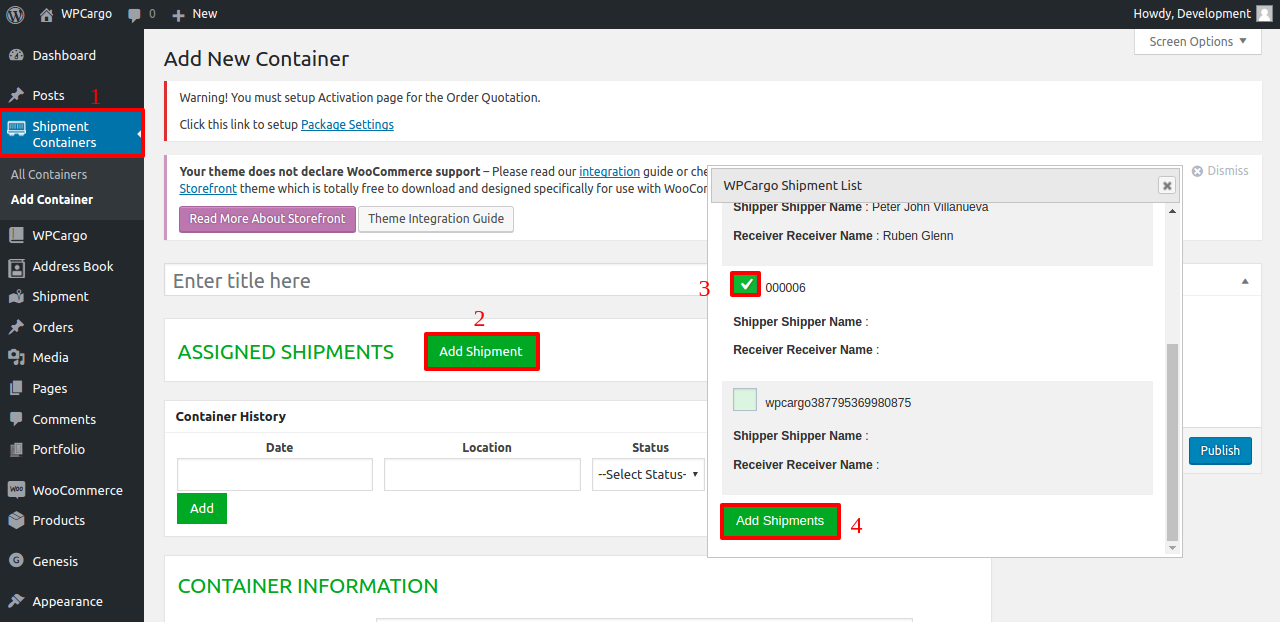Image resolution: width=1280 pixels, height=622 pixels.
Task: Click the Address Book icon
Action: (16, 266)
